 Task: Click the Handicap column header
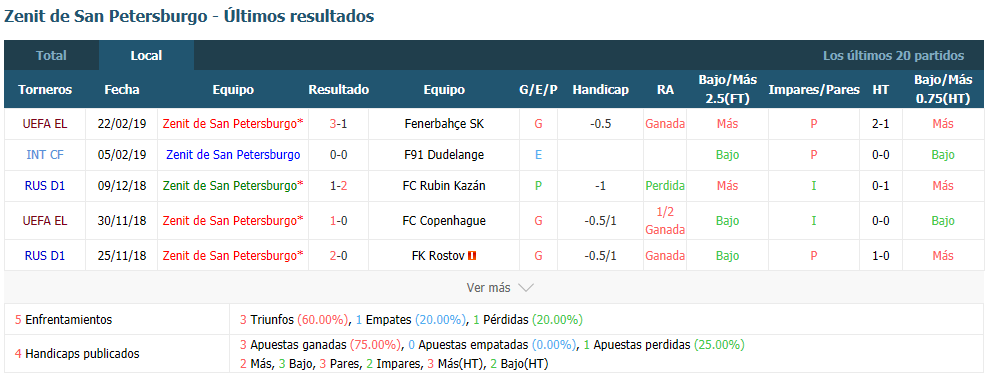tap(600, 90)
